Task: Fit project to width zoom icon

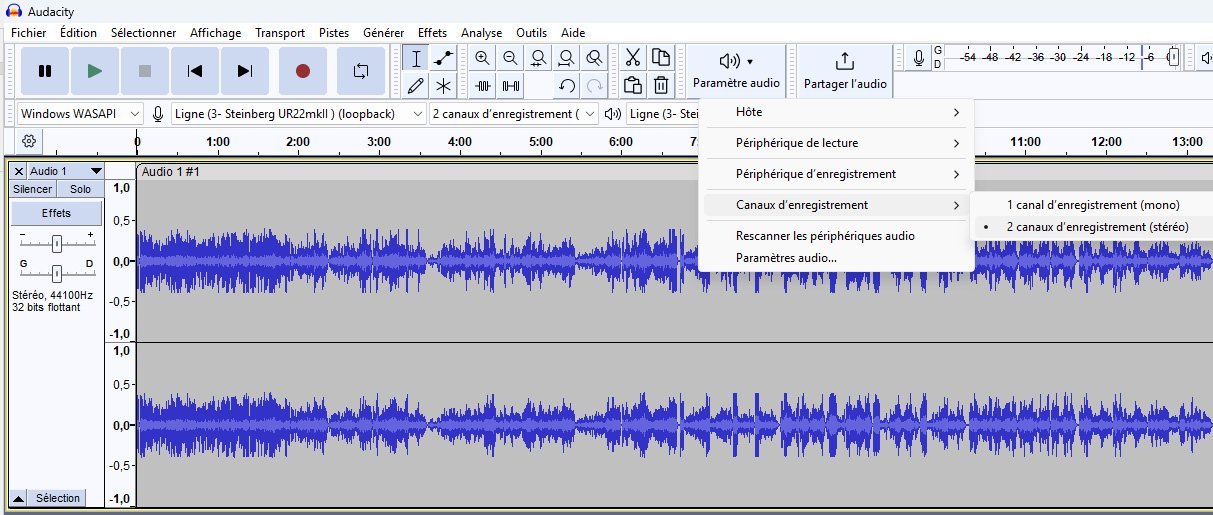Action: tap(567, 58)
